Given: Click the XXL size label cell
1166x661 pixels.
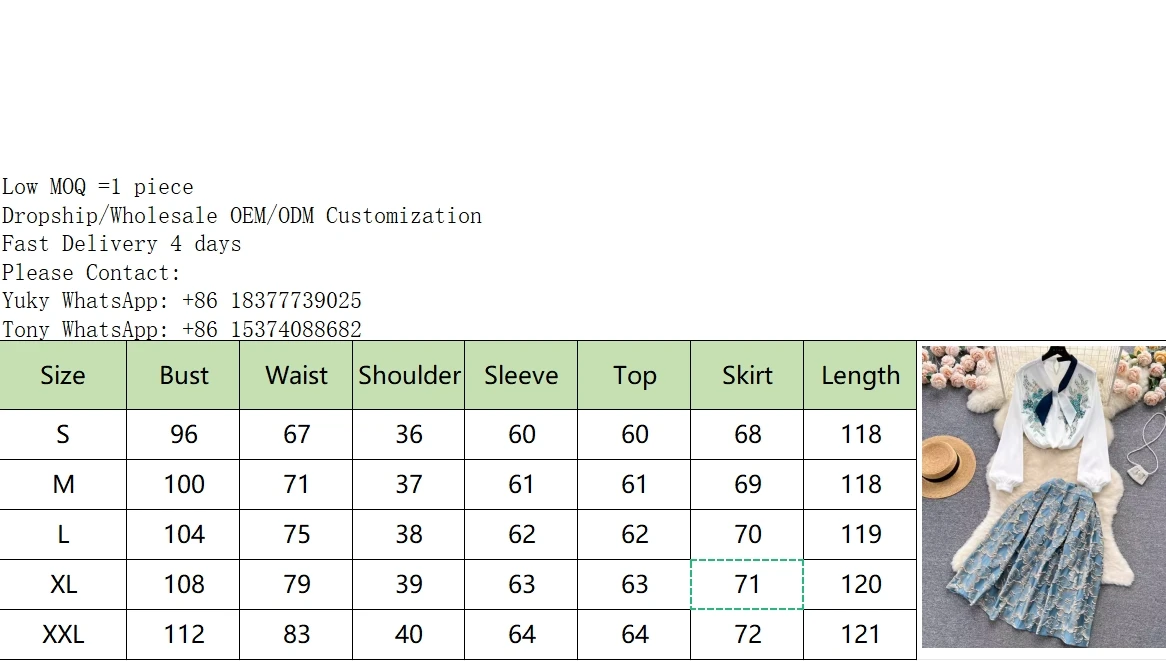Looking at the screenshot, I should click(x=63, y=634).
